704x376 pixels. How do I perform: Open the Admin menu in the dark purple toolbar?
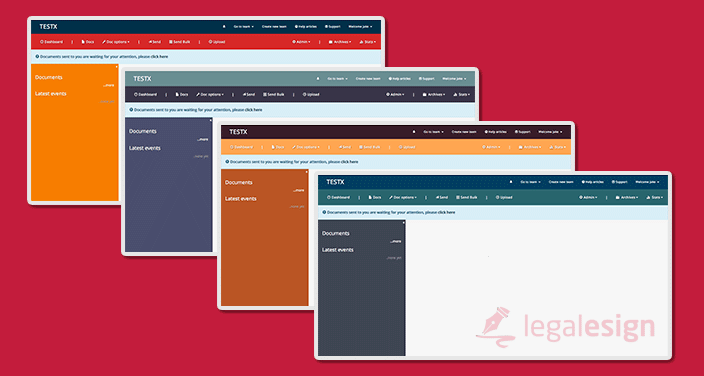point(395,94)
